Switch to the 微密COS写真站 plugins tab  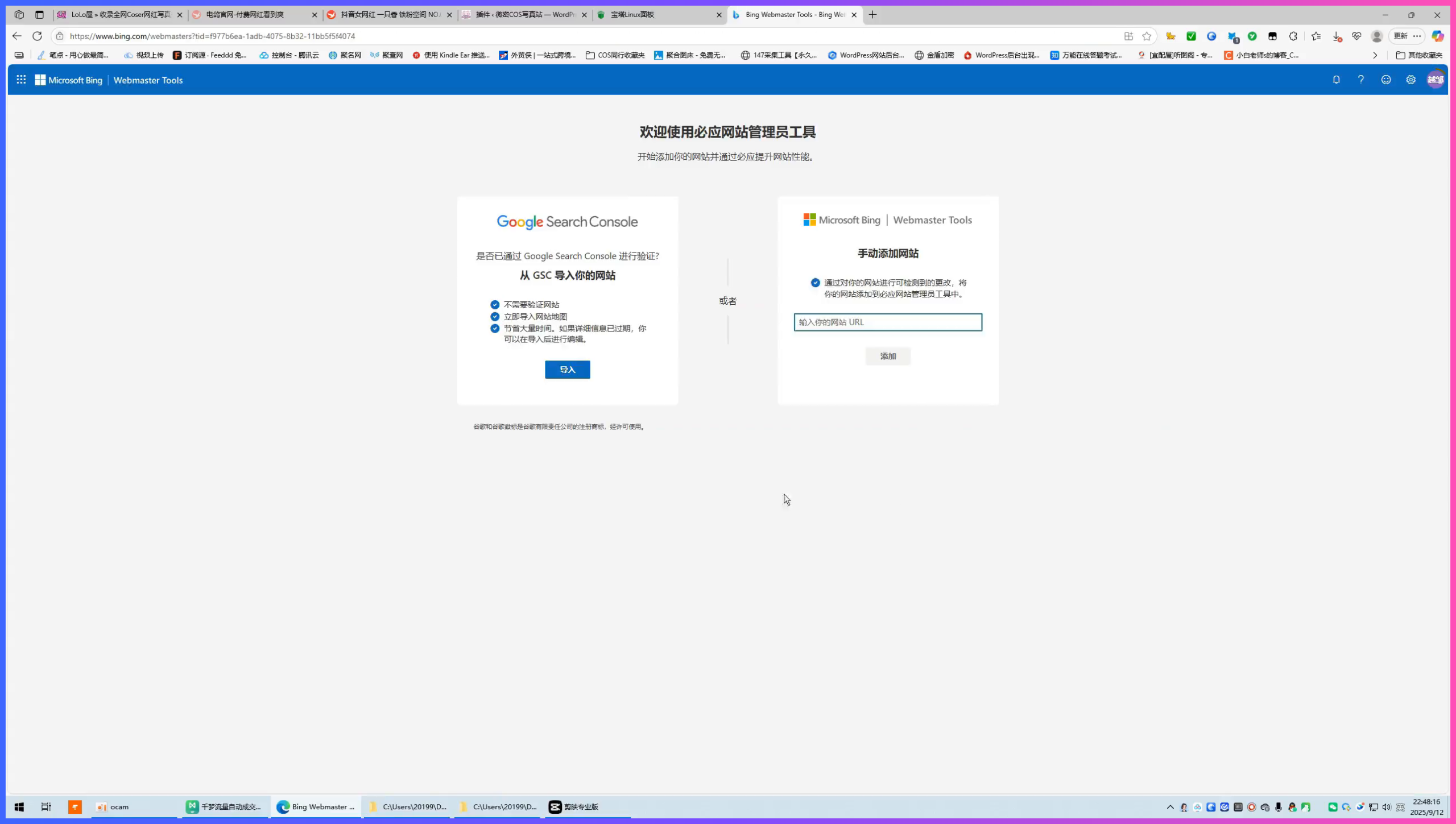[524, 15]
